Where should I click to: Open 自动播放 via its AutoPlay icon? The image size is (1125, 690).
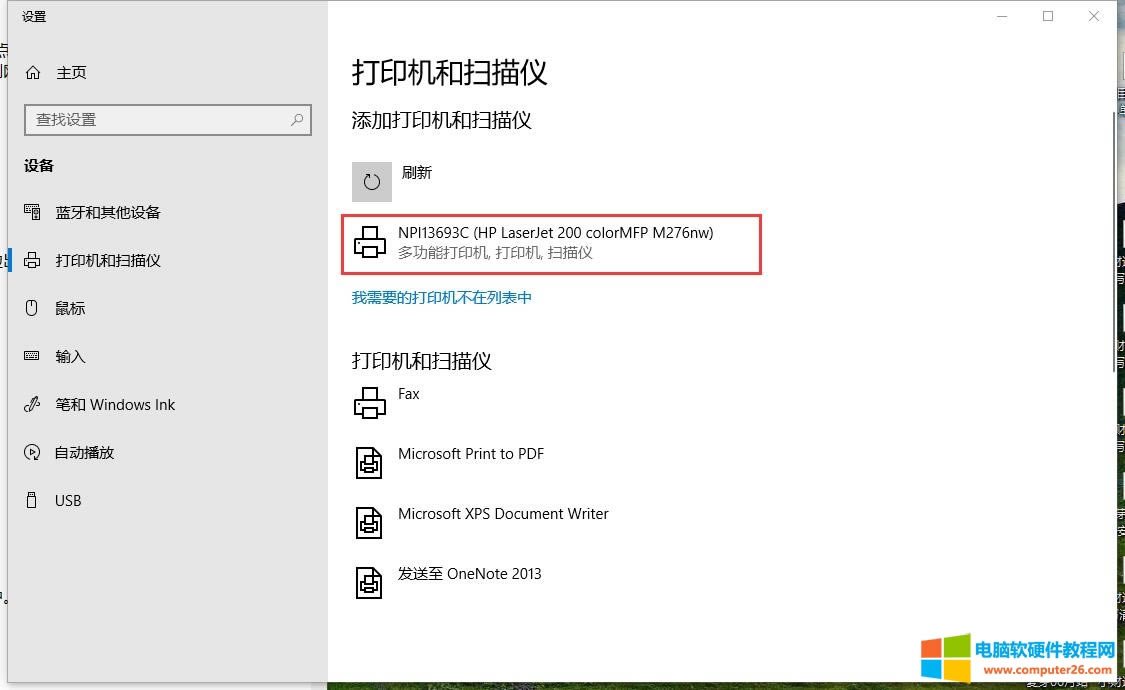pos(31,452)
